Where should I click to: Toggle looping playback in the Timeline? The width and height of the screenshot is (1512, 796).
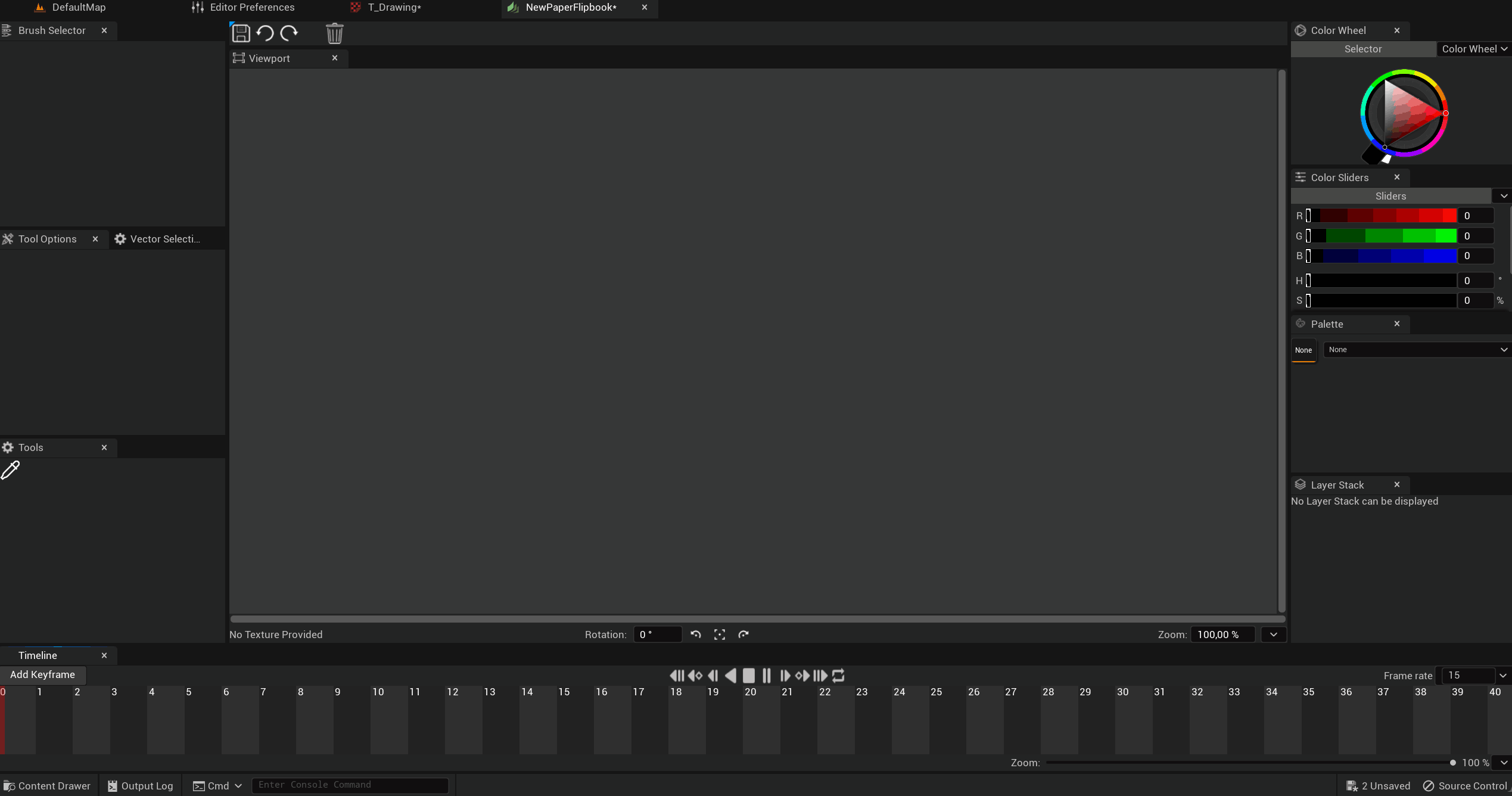(838, 675)
